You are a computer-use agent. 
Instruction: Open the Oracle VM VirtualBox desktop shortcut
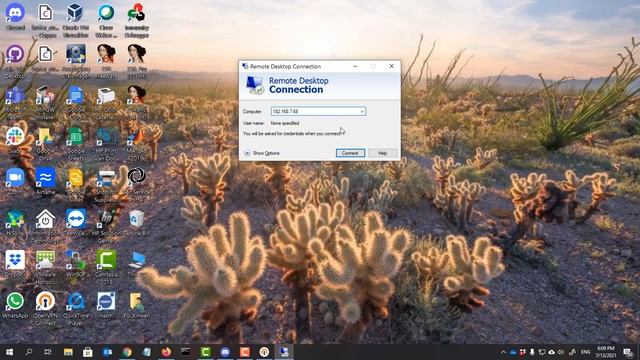pos(76,20)
